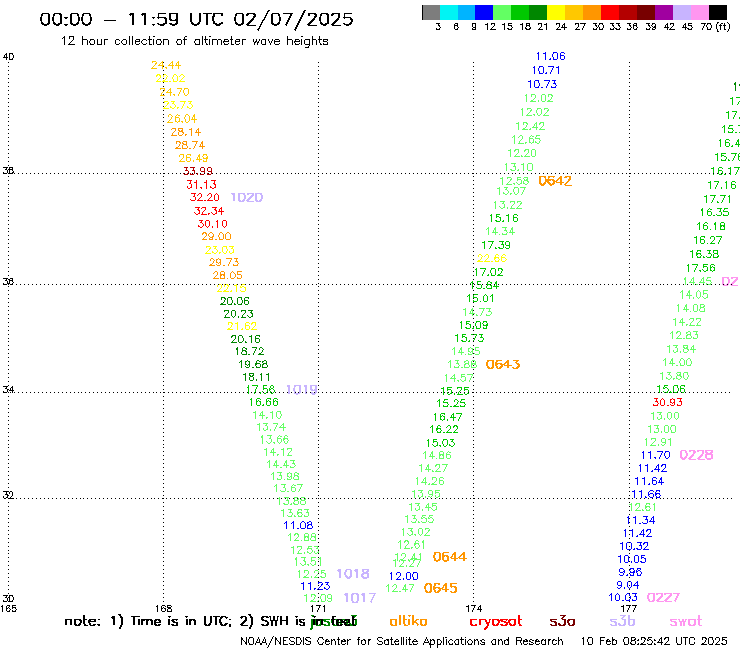Click the gray swatch in the color legend
The image size is (740, 650).
click(431, 12)
